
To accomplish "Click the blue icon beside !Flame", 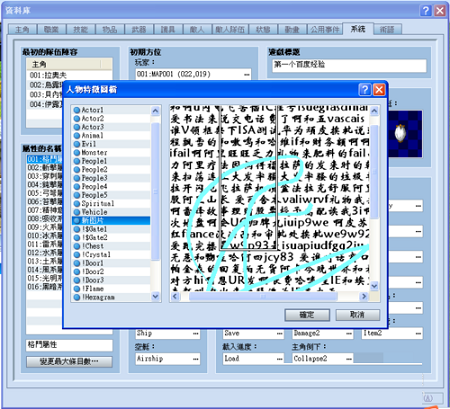I will coord(77,288).
